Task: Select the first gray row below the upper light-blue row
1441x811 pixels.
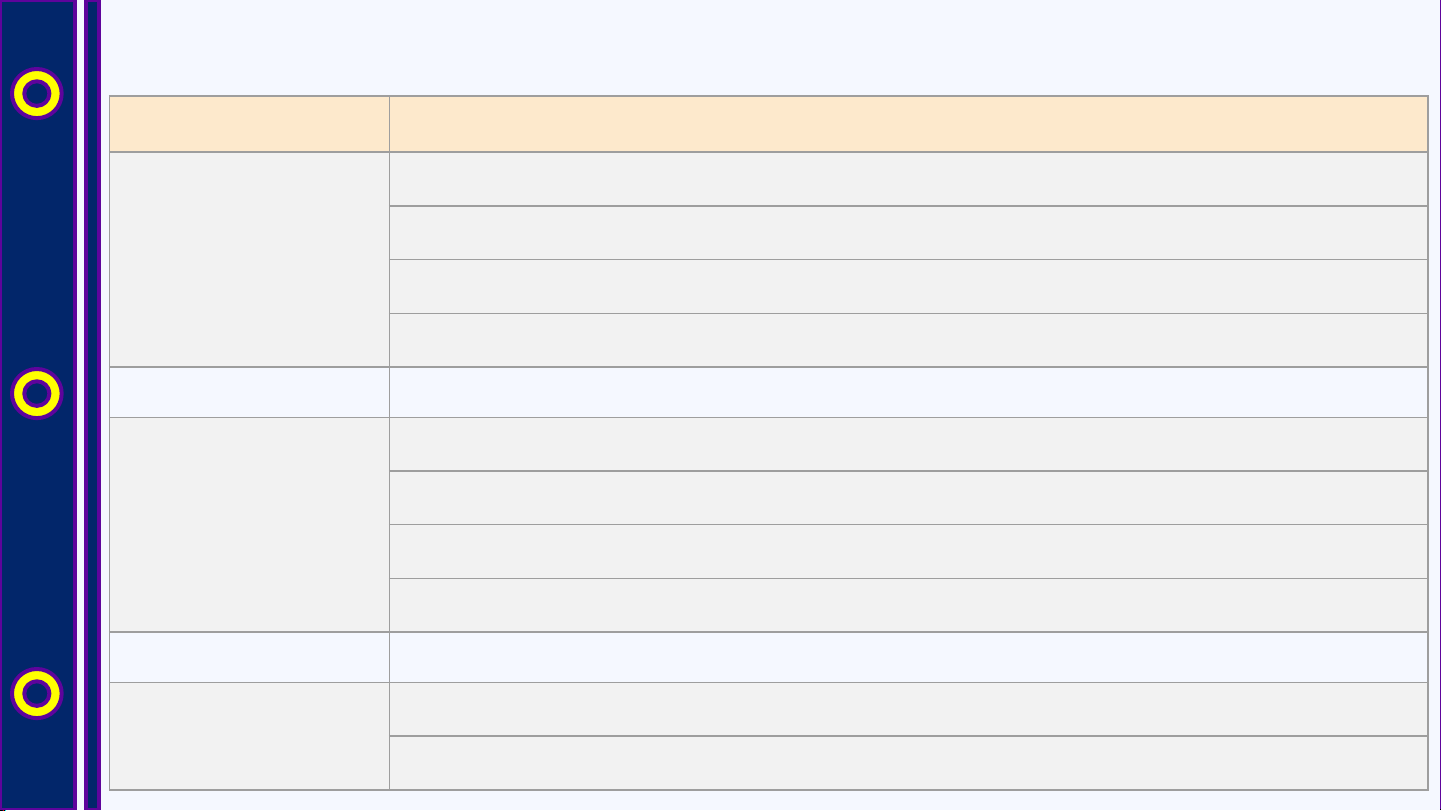Action: [908, 444]
